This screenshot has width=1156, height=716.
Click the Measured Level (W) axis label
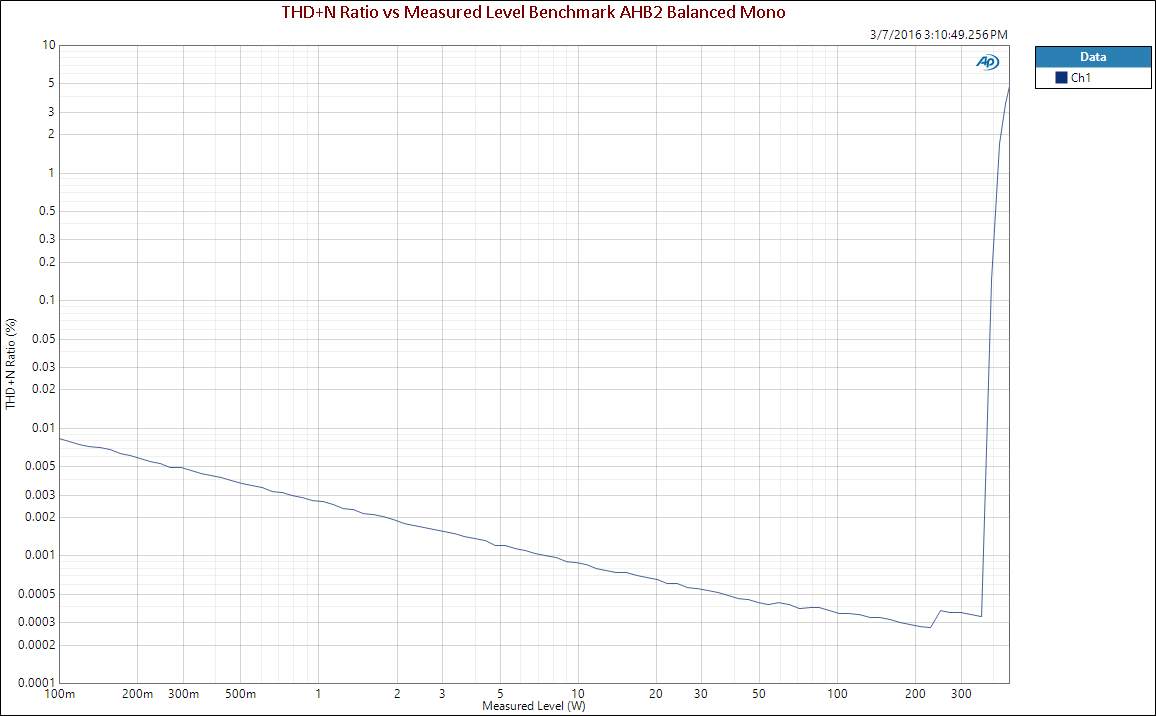pyautogui.click(x=534, y=706)
